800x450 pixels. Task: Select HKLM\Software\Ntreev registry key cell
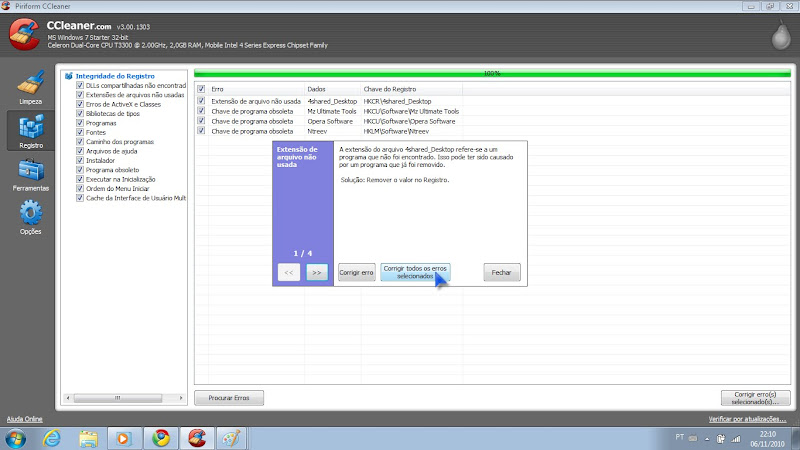396,131
